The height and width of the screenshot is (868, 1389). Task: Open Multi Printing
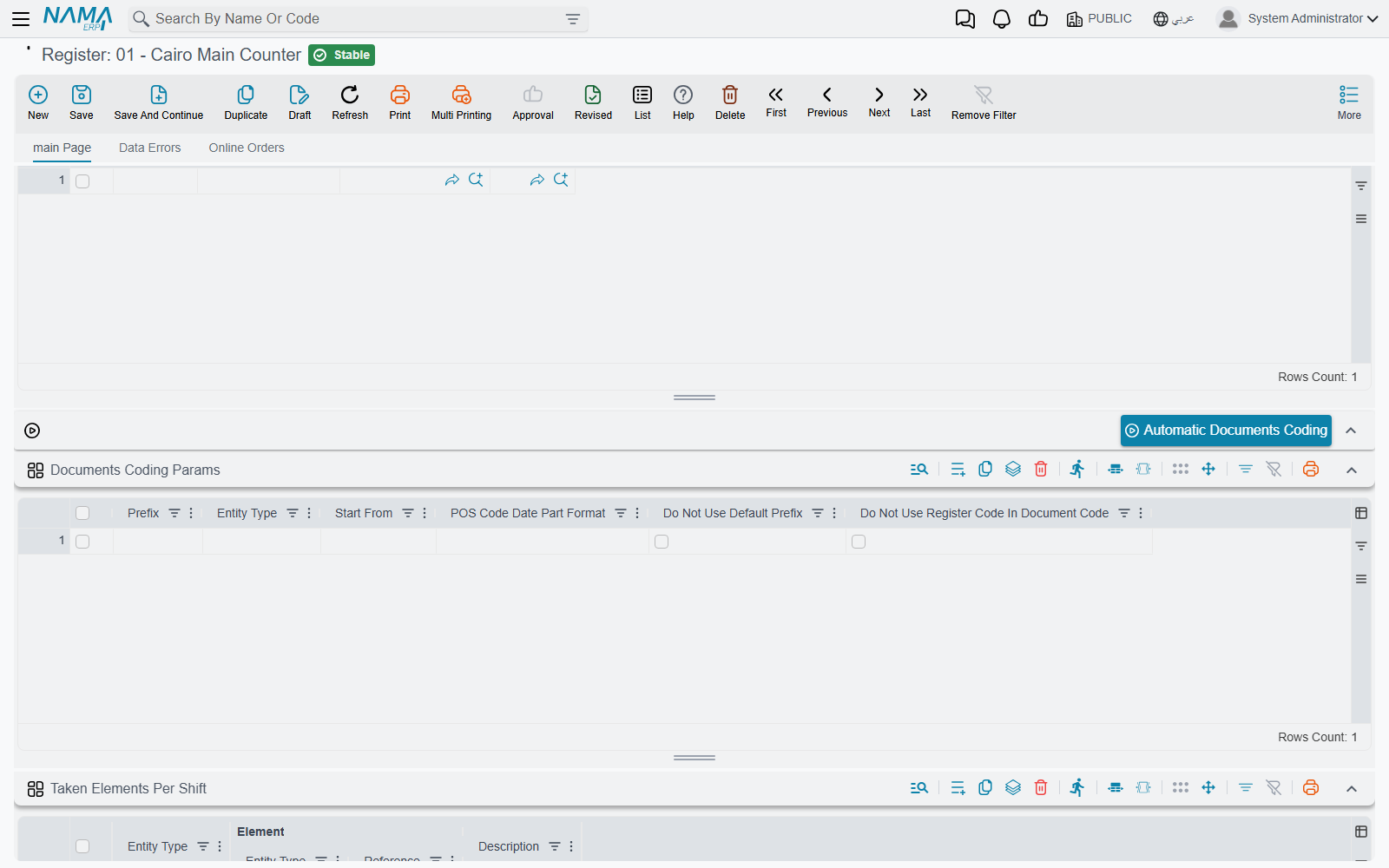(461, 102)
